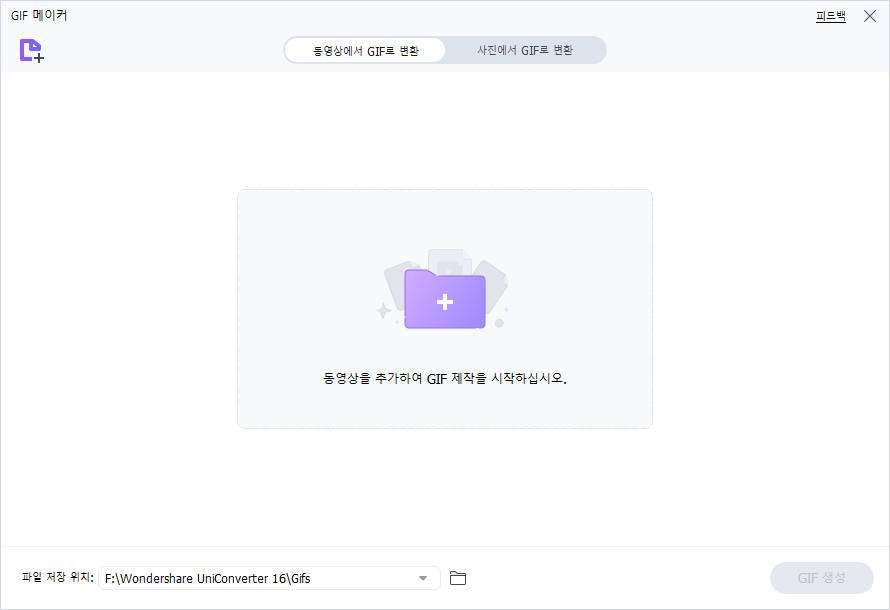Screen dimensions: 890x610
Task: Expand the save location dropdown arrow
Action: coord(423,578)
